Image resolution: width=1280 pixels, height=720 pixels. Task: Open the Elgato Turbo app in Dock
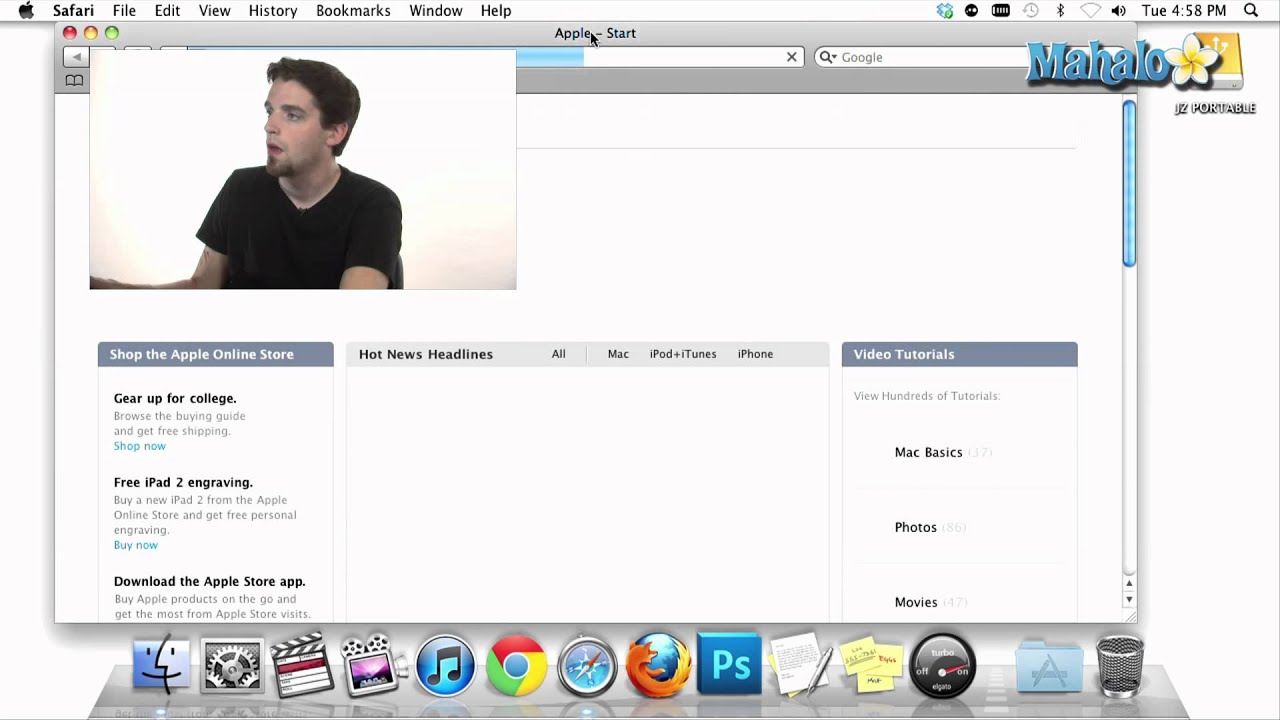coord(942,665)
